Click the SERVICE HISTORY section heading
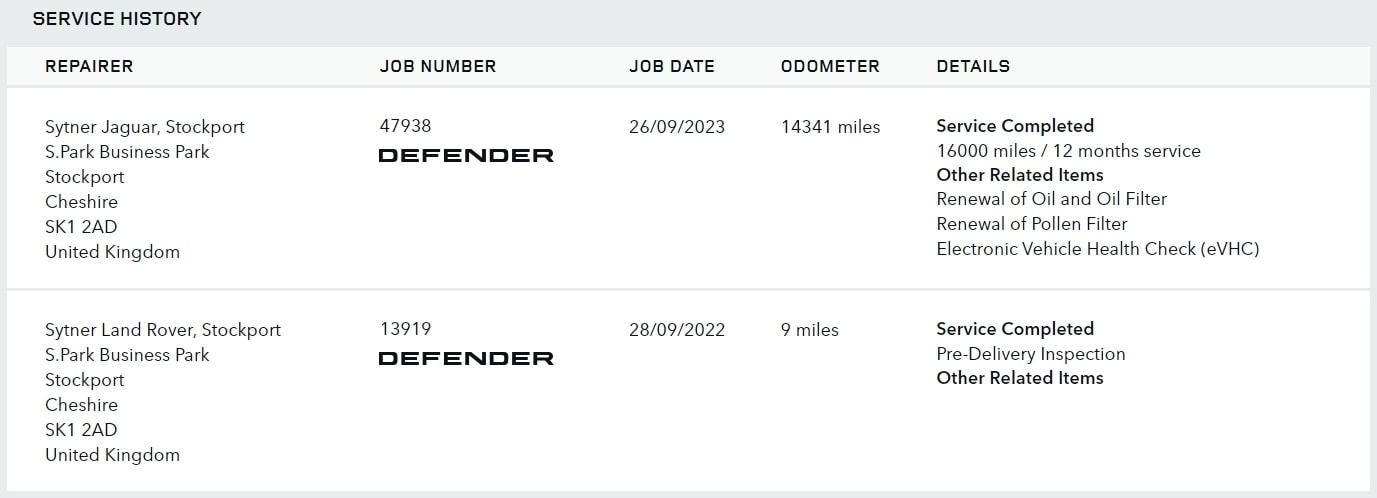Viewport: 1377px width, 498px height. tap(117, 18)
